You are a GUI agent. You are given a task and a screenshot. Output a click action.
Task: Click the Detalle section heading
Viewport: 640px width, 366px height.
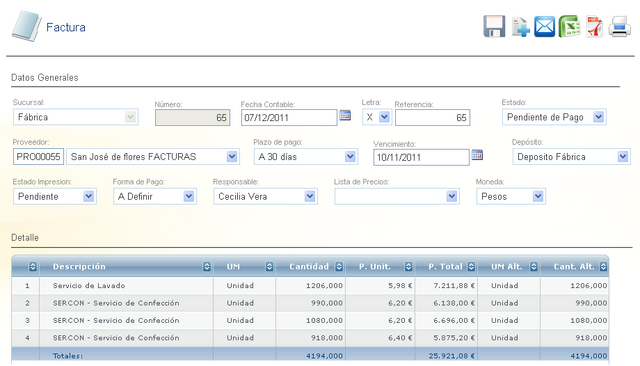pyautogui.click(x=25, y=237)
